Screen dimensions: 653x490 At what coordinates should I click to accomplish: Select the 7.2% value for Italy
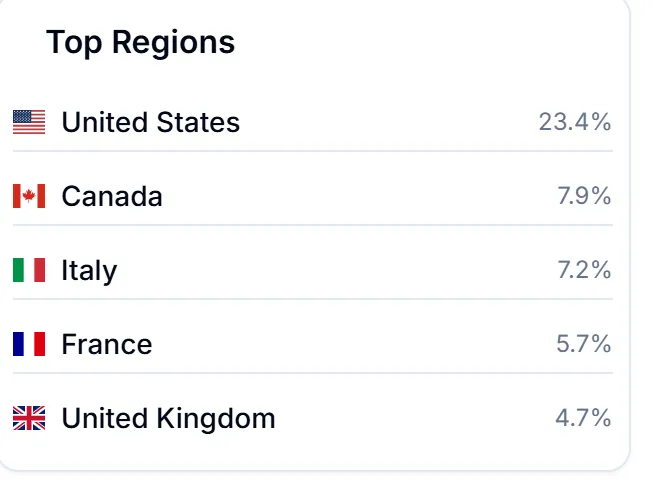click(x=583, y=270)
